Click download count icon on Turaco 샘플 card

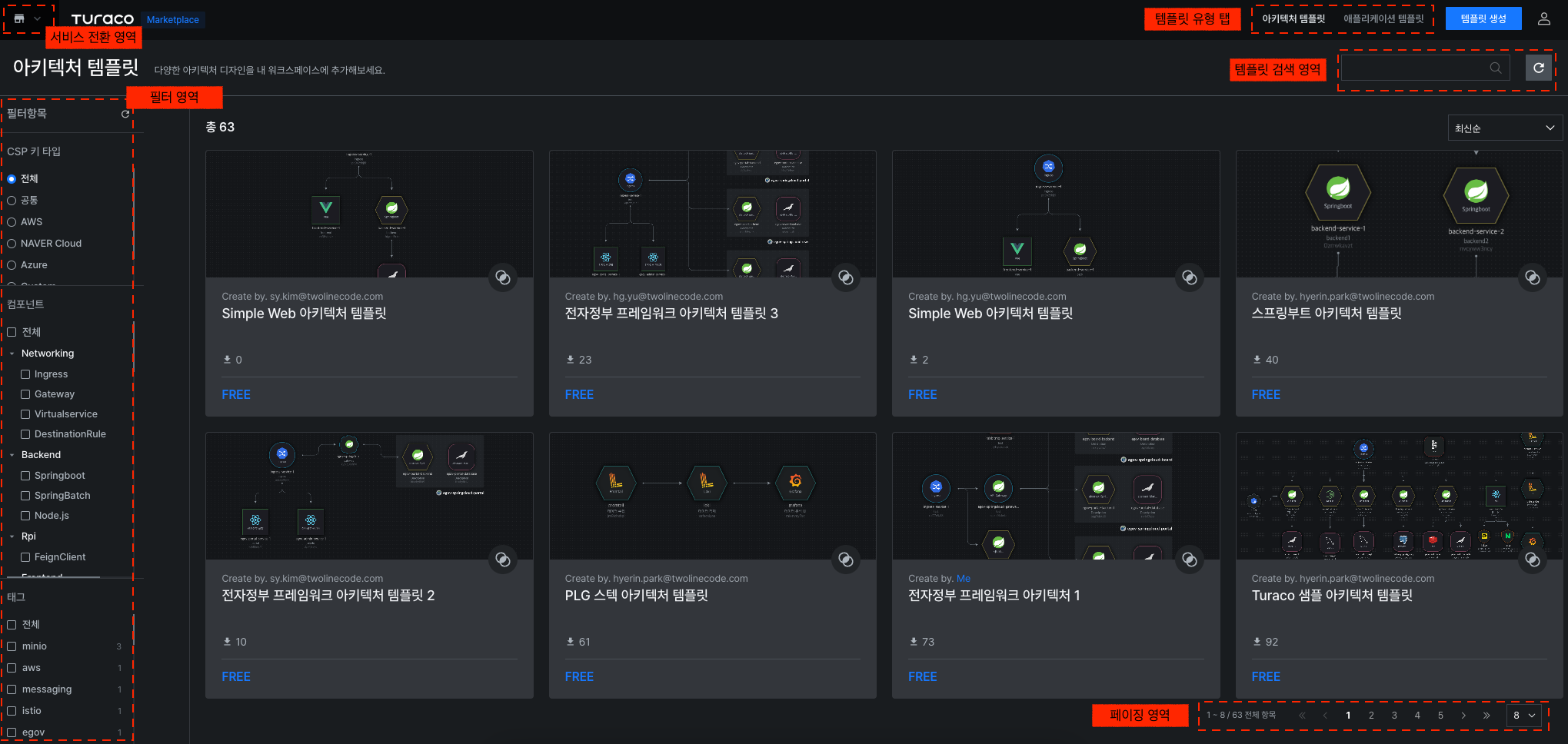1257,641
